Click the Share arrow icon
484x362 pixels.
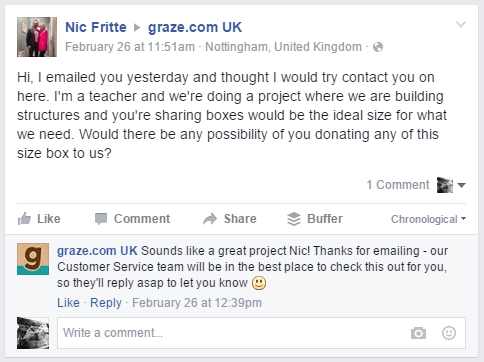tap(210, 219)
